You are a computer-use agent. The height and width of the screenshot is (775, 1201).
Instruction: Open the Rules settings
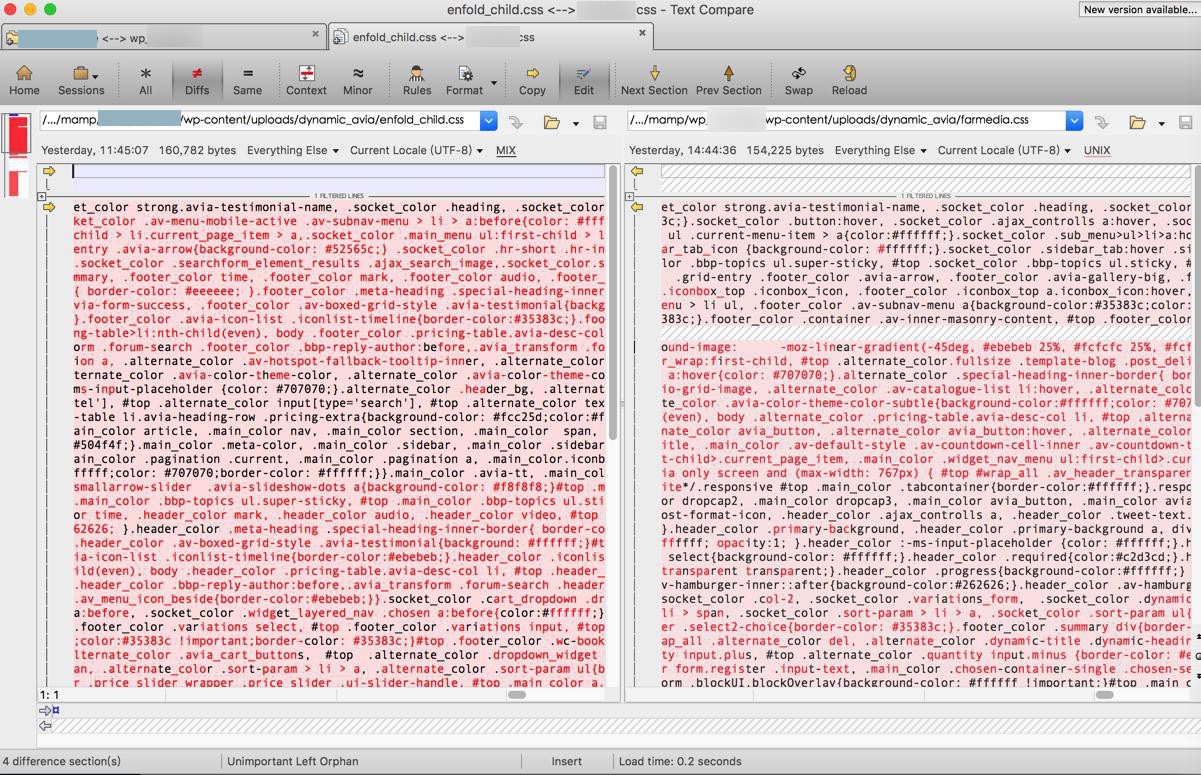pos(417,80)
